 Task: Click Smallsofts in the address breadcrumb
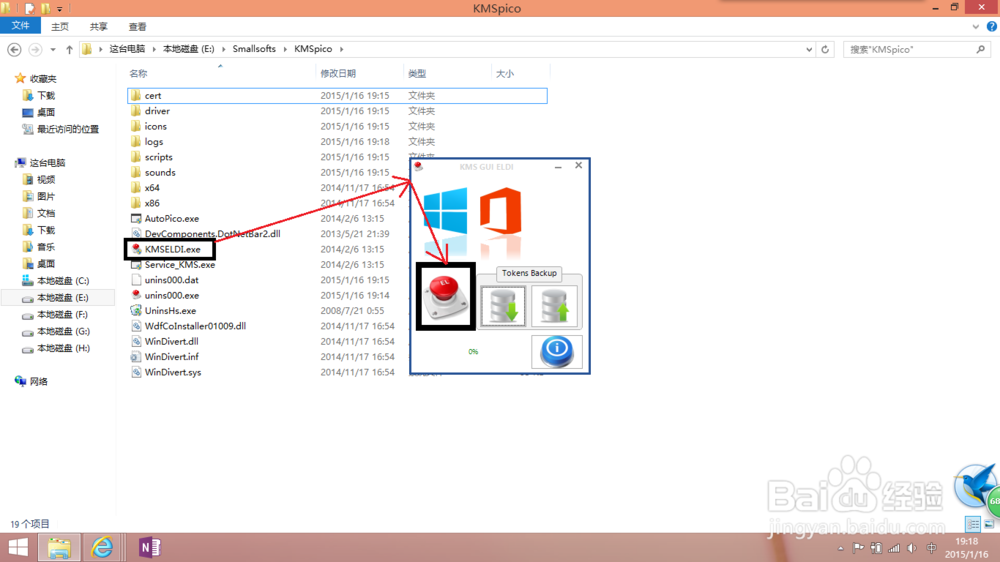[x=254, y=49]
